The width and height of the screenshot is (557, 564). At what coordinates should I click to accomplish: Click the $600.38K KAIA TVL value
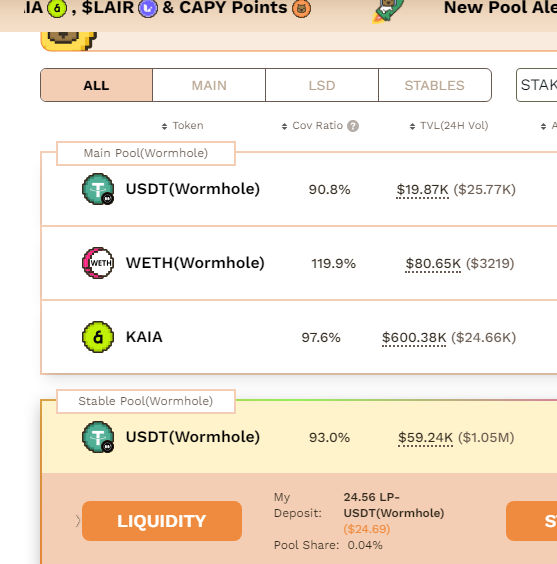click(414, 338)
